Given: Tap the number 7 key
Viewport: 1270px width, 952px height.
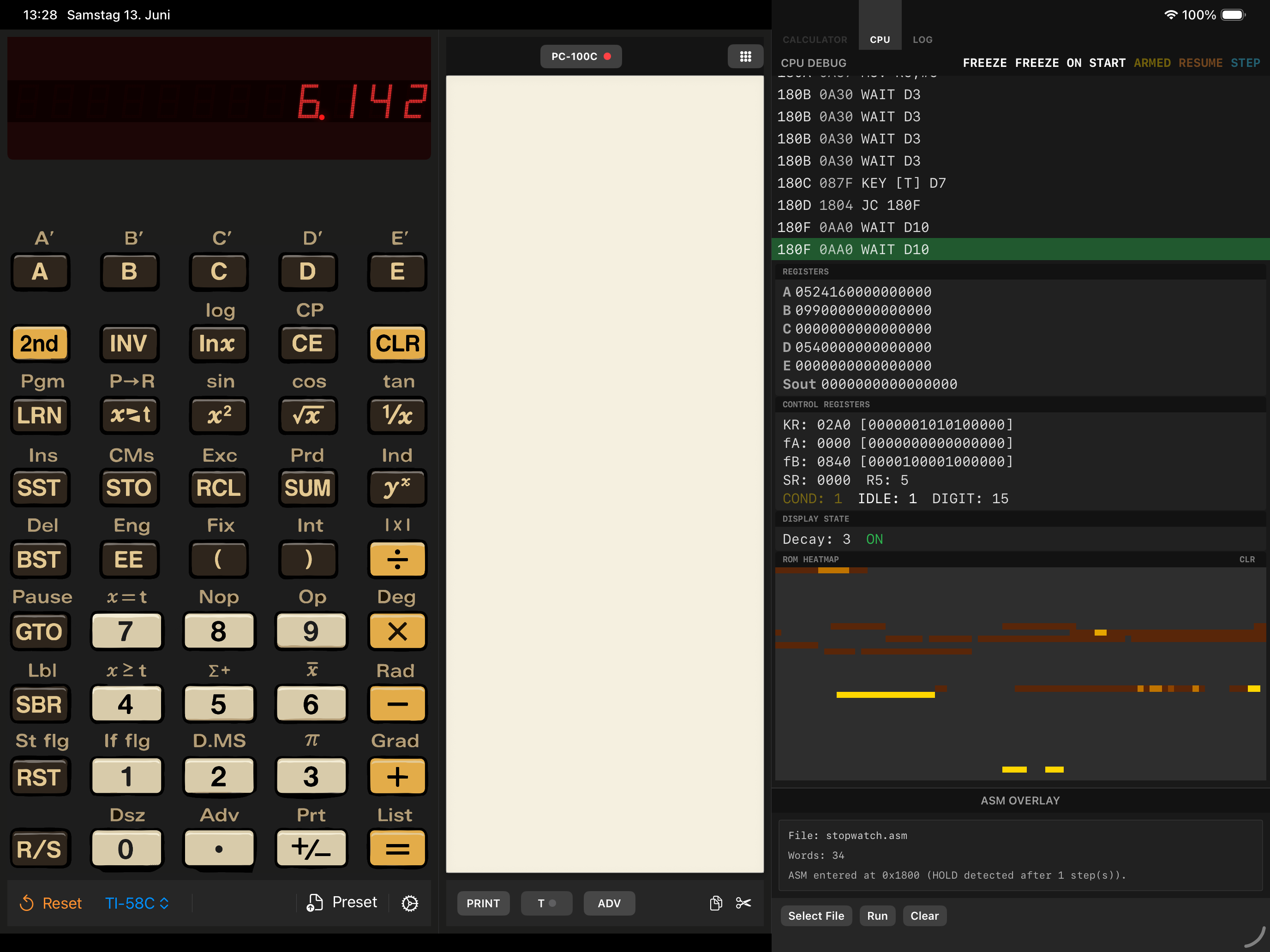Looking at the screenshot, I should point(126,632).
